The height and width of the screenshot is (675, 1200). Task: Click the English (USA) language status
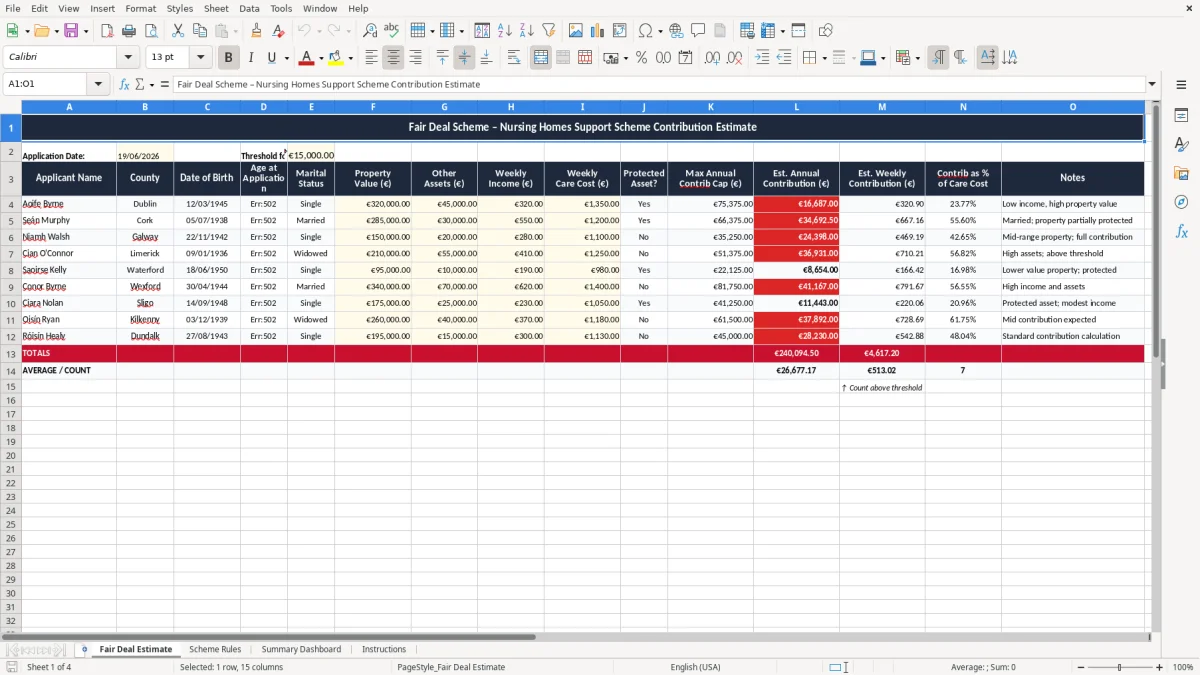click(x=695, y=667)
